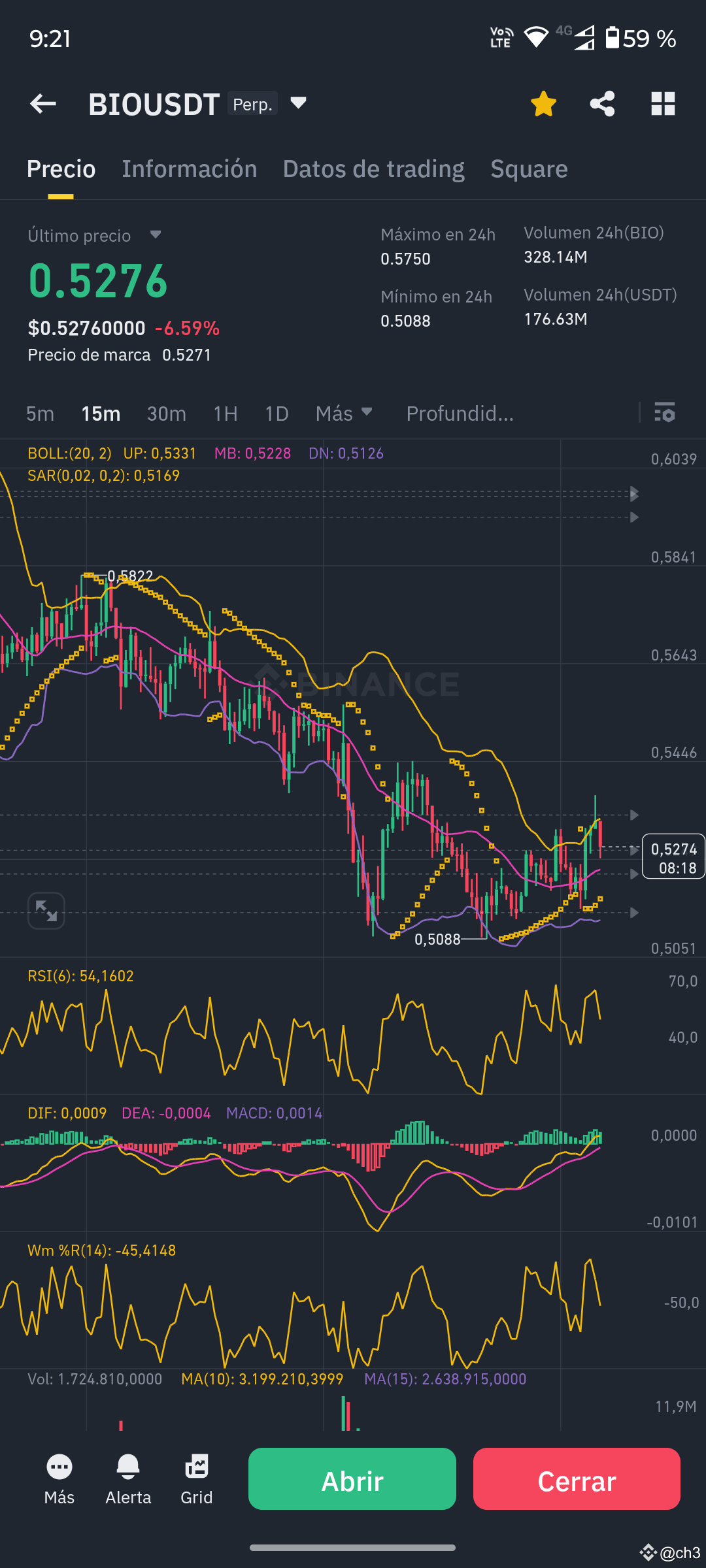Viewport: 706px width, 1568px height.
Task: Tap the Wm %R(14) indicator label
Action: coord(101,1250)
